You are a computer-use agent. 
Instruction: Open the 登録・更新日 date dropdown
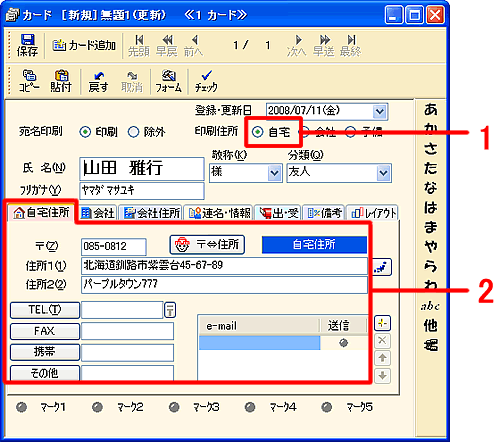click(x=380, y=111)
